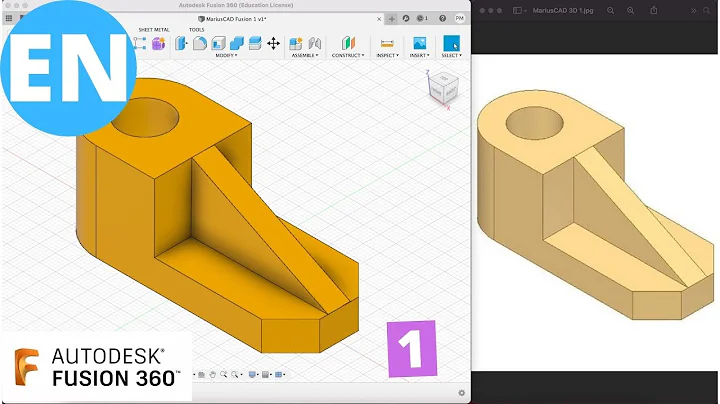Click the Insert image icon
Viewport: 720px width, 404px height.
click(x=420, y=44)
